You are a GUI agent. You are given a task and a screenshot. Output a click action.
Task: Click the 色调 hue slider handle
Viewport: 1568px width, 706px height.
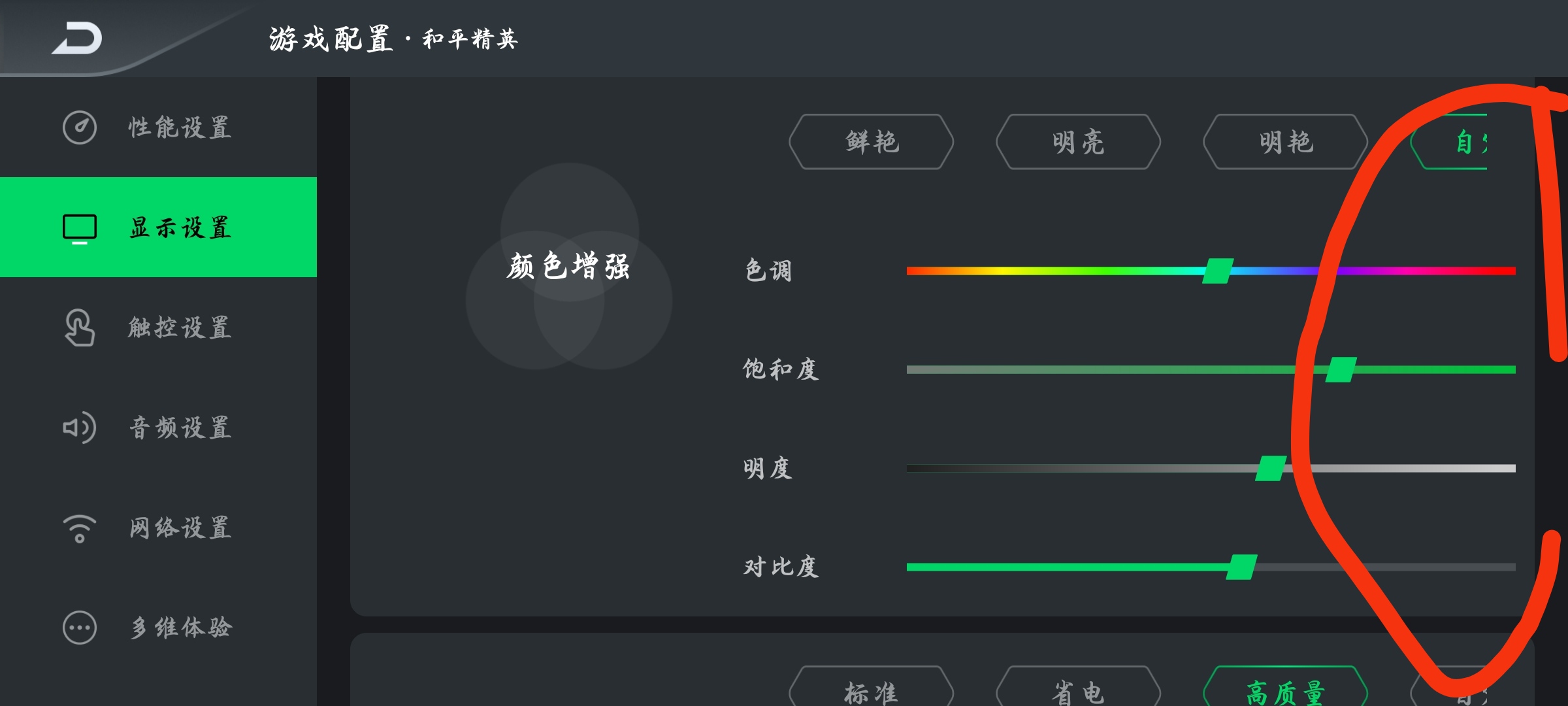pos(1218,271)
